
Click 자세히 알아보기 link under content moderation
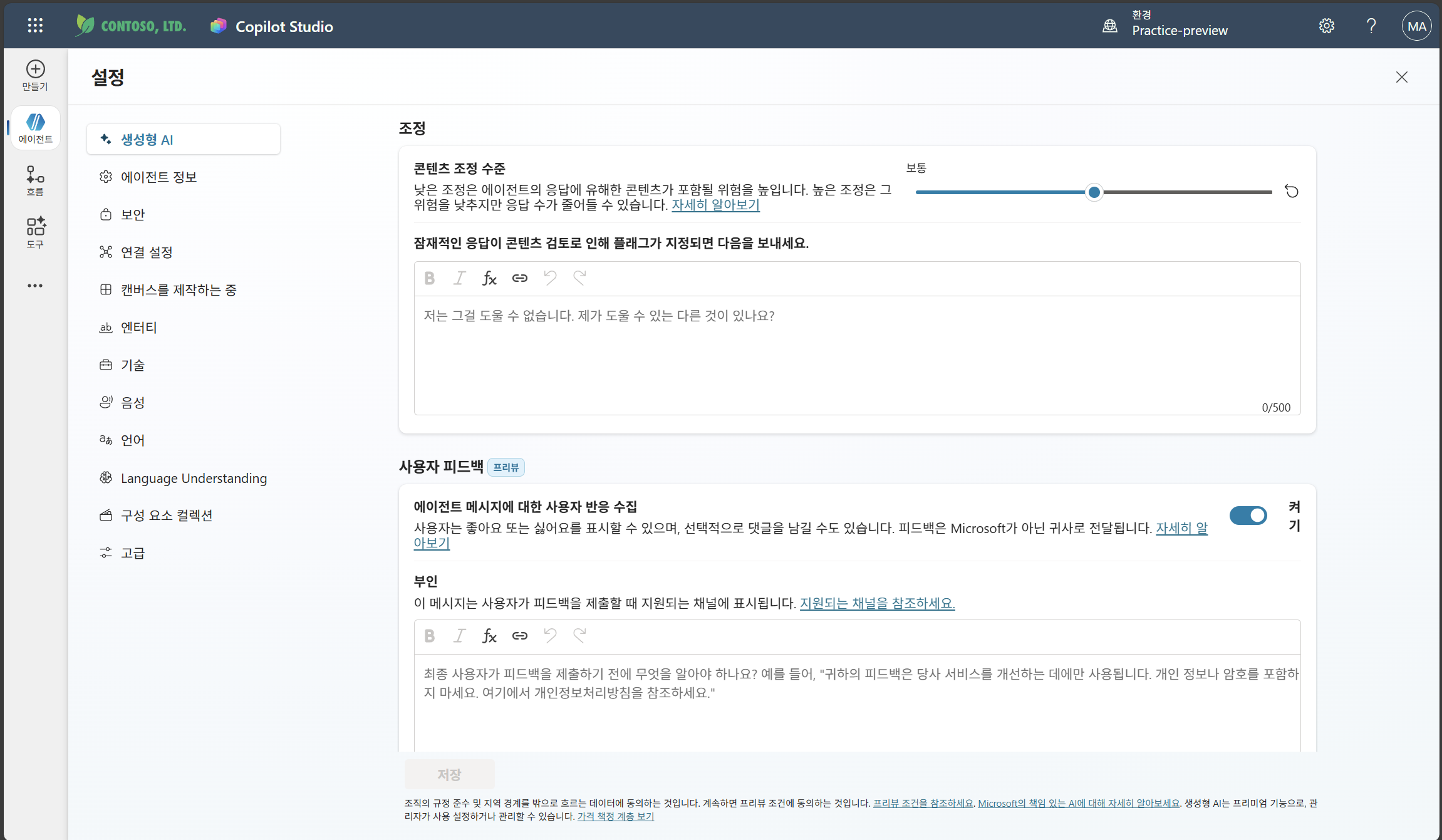[715, 205]
